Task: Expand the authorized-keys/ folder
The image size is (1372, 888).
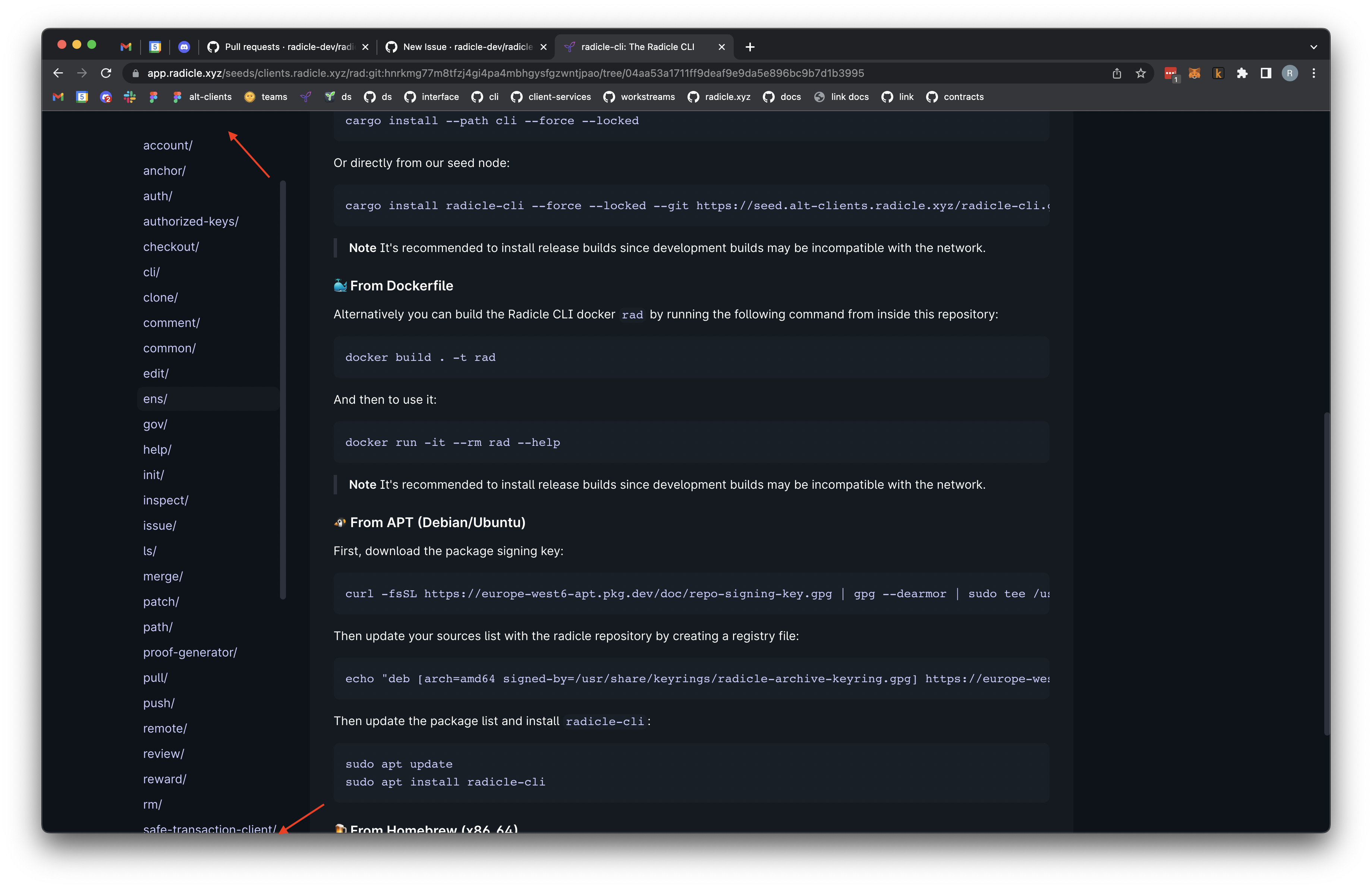Action: 191,221
